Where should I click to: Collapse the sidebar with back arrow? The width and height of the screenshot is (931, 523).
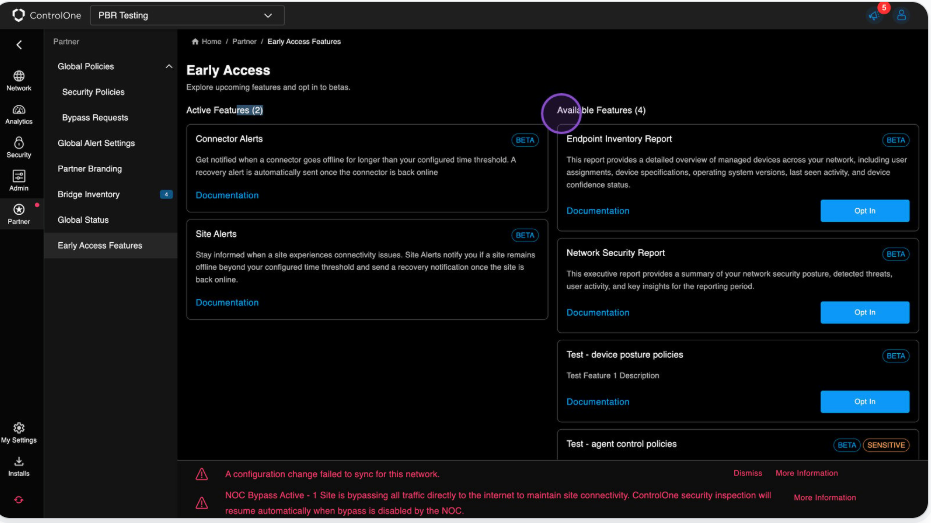point(19,45)
